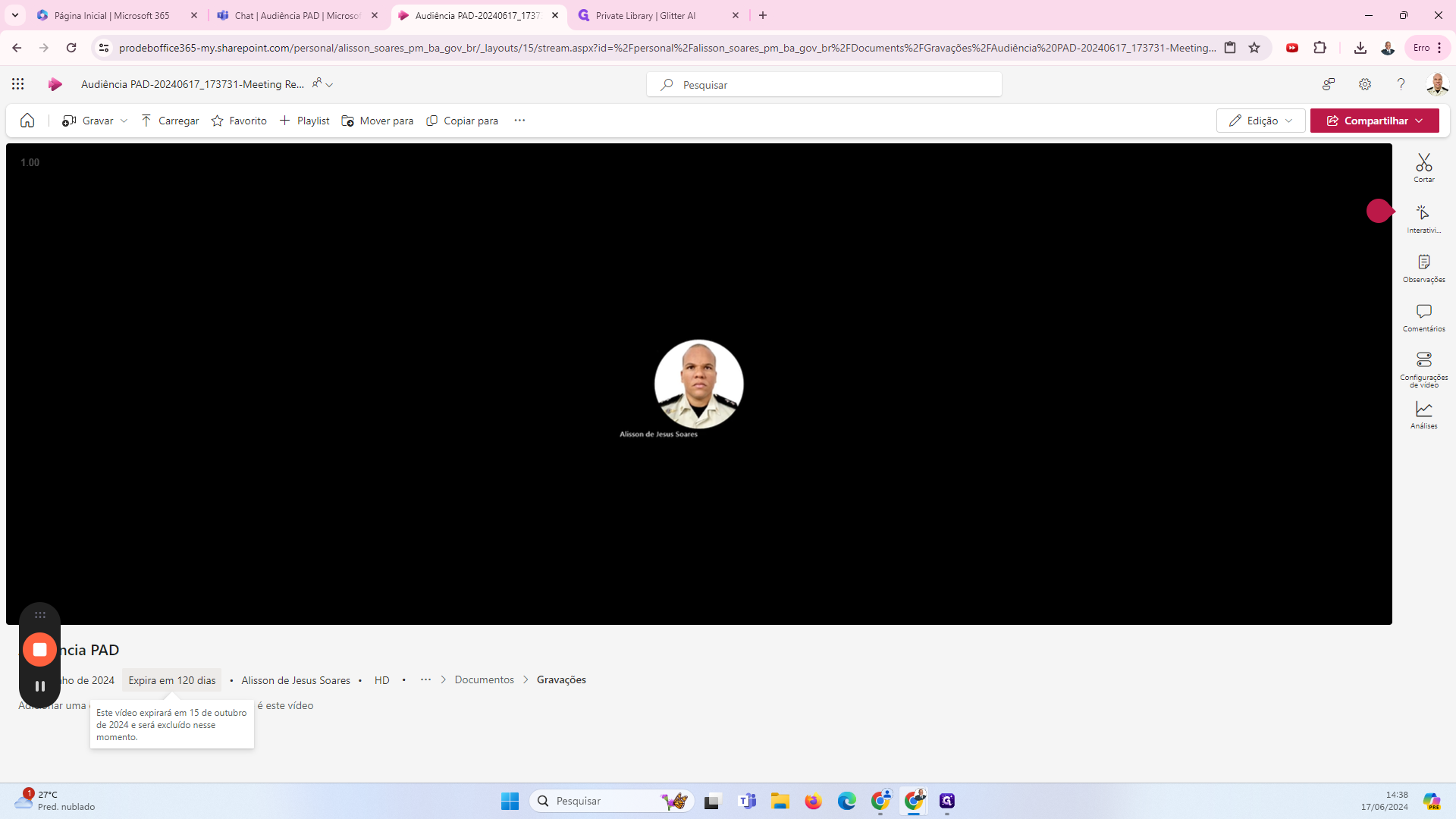This screenshot has width=1456, height=819.
Task: Open Documentos breadcrumb link
Action: click(484, 679)
